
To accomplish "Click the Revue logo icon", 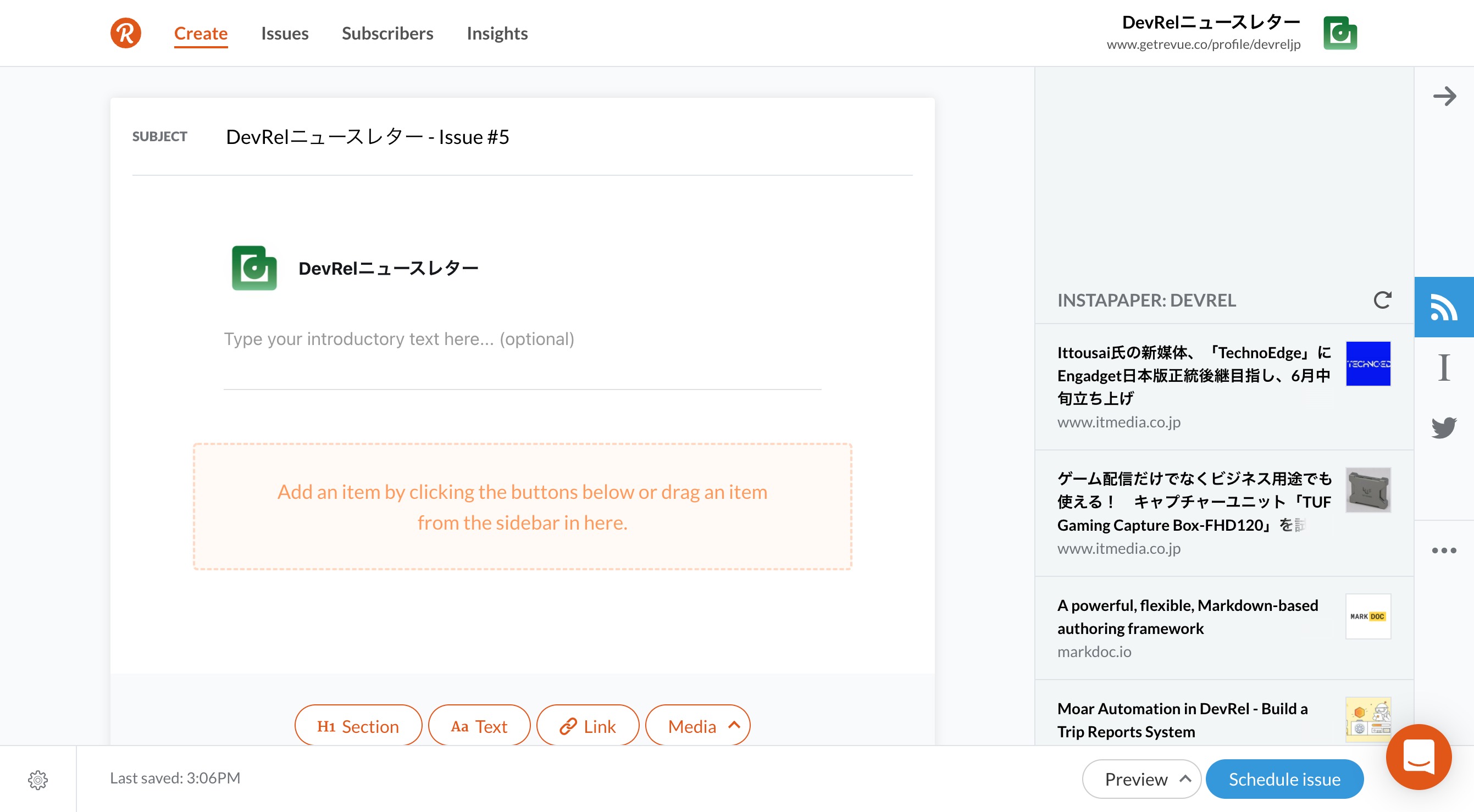I will [125, 32].
